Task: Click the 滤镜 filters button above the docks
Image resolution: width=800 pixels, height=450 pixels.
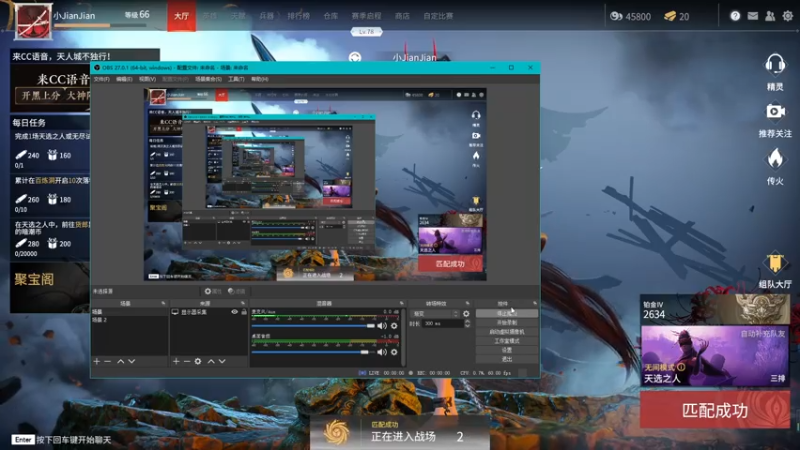Action: (x=236, y=291)
